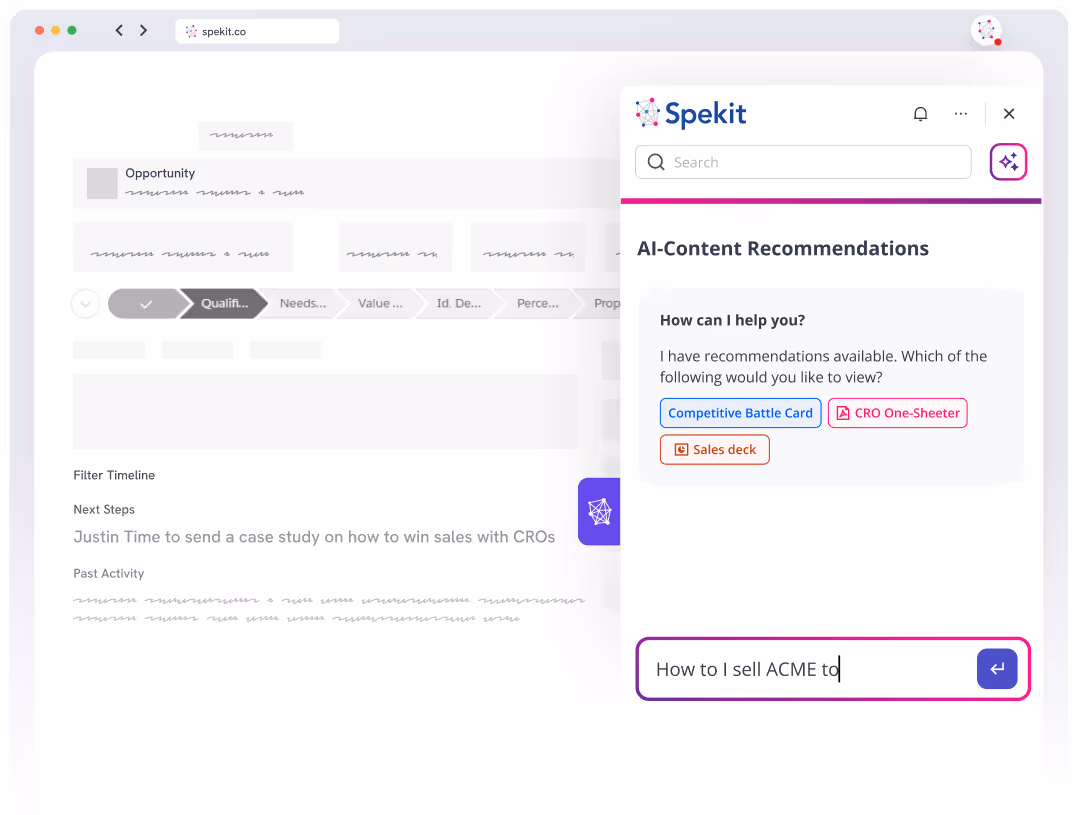Click the Opportunity record icon
Image resolution: width=1080 pixels, height=815 pixels.
[x=102, y=183]
